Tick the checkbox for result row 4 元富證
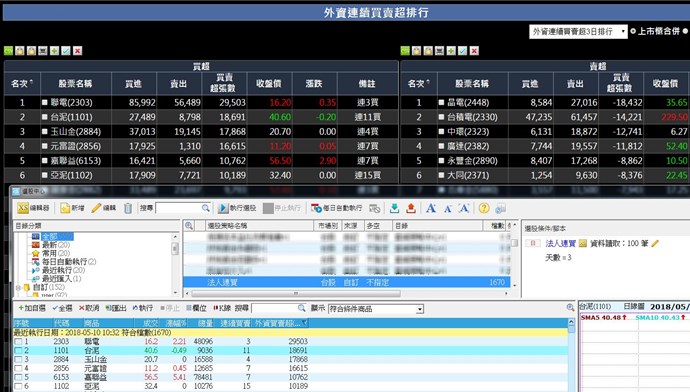This screenshot has height=392, width=690. tap(18, 368)
